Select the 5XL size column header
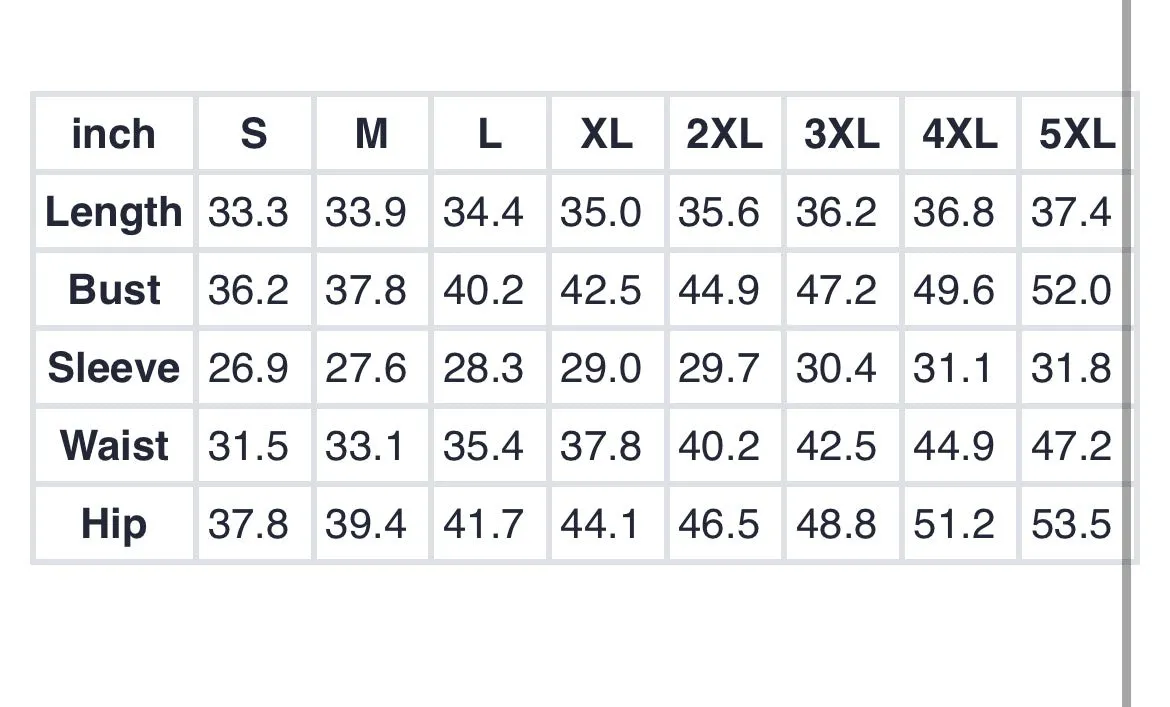This screenshot has width=1170, height=707. pos(1077,133)
